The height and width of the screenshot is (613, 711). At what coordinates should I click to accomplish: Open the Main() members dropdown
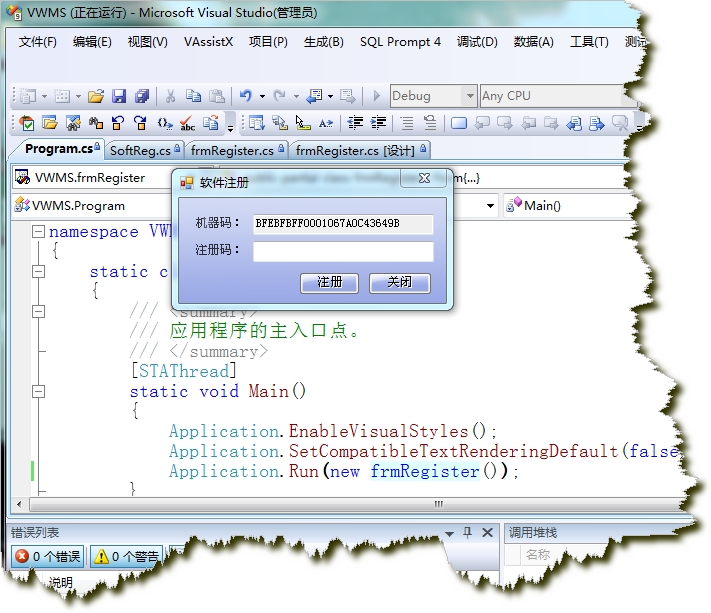coord(569,206)
